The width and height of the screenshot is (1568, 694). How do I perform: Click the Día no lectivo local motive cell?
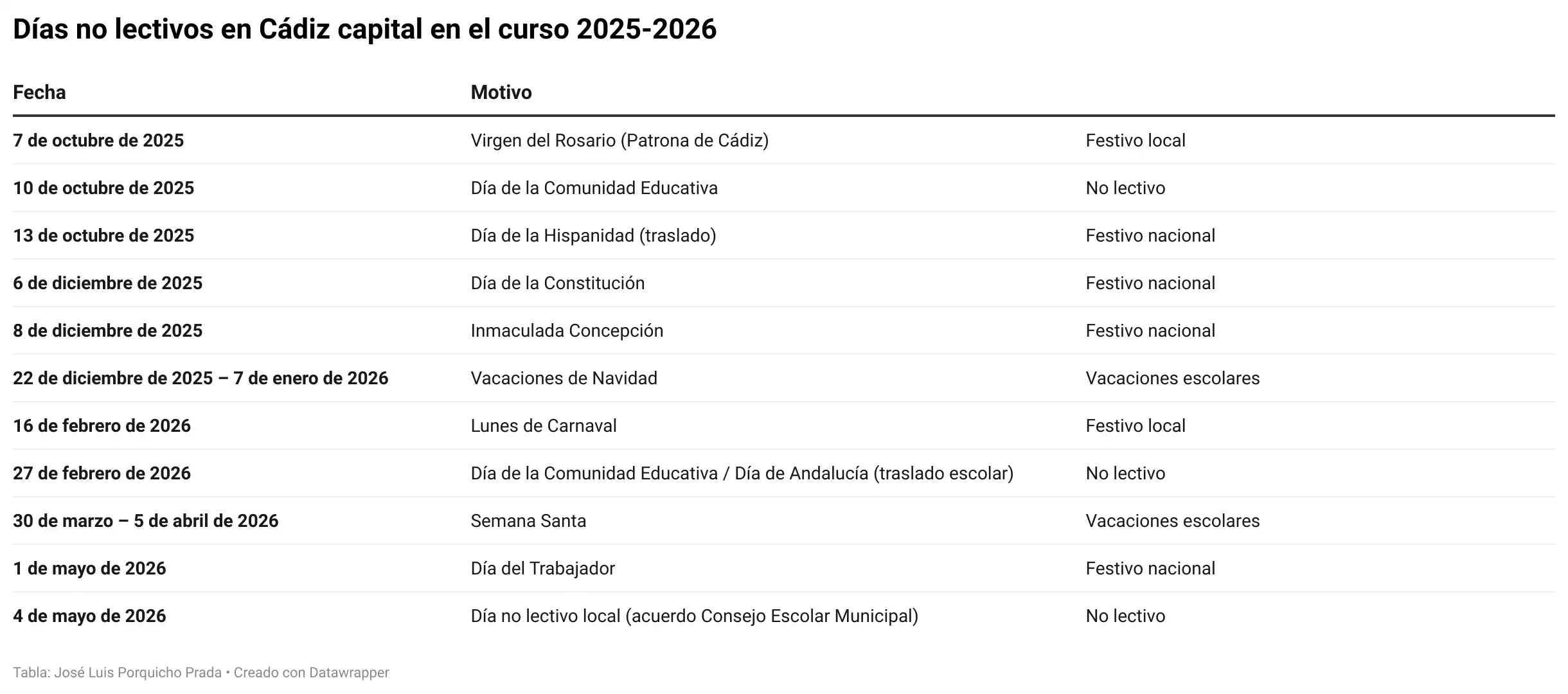pos(694,616)
